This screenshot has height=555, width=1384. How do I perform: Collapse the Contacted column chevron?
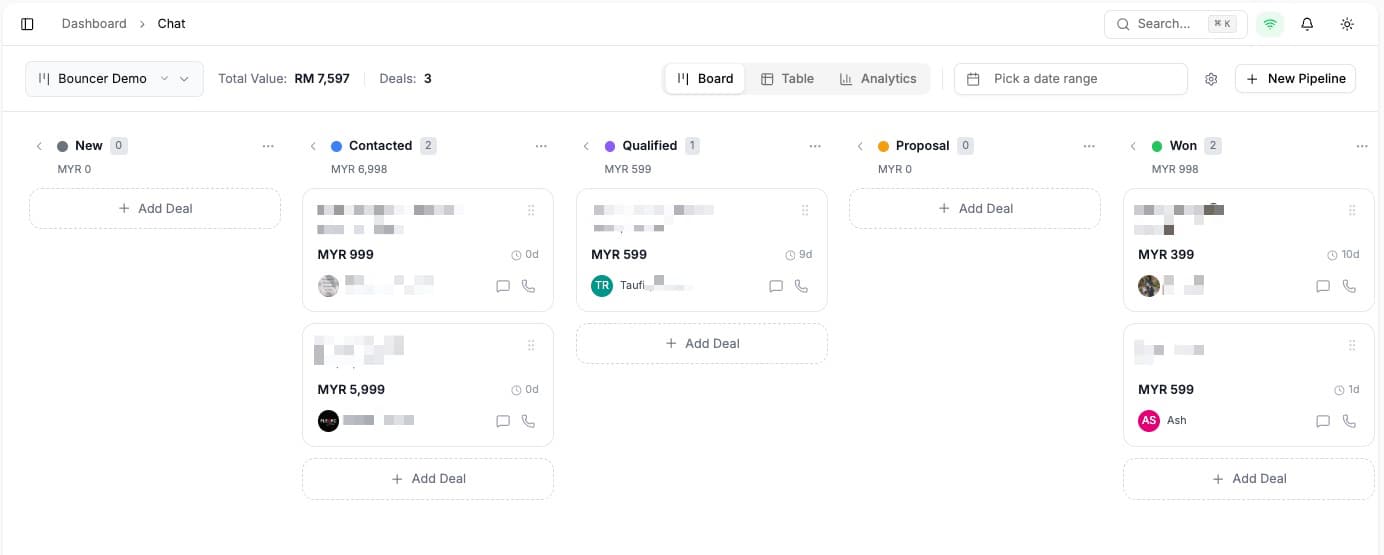[313, 146]
